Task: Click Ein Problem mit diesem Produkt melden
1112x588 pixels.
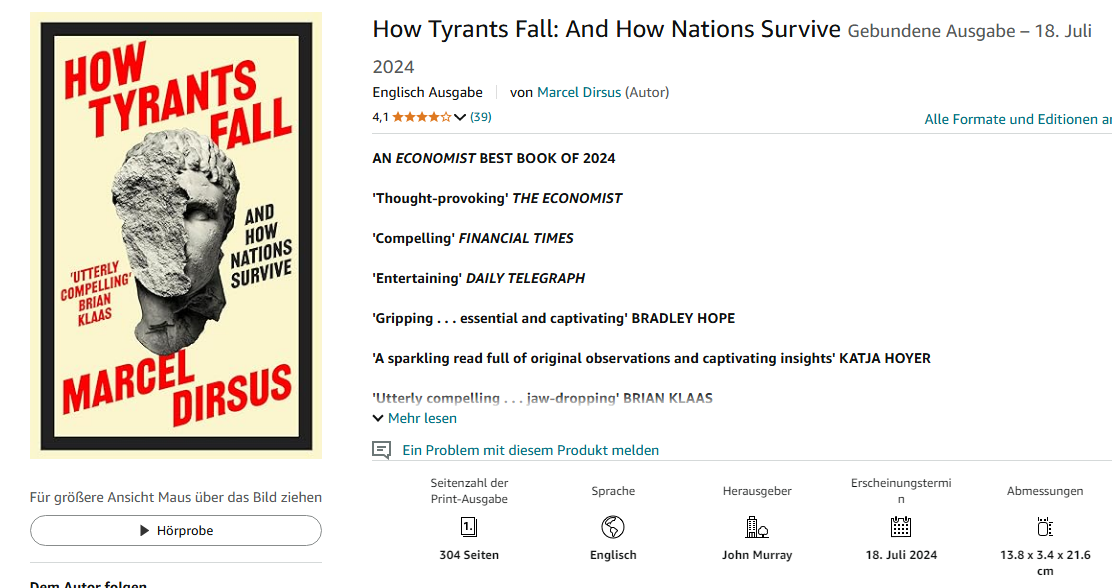Action: [x=530, y=450]
